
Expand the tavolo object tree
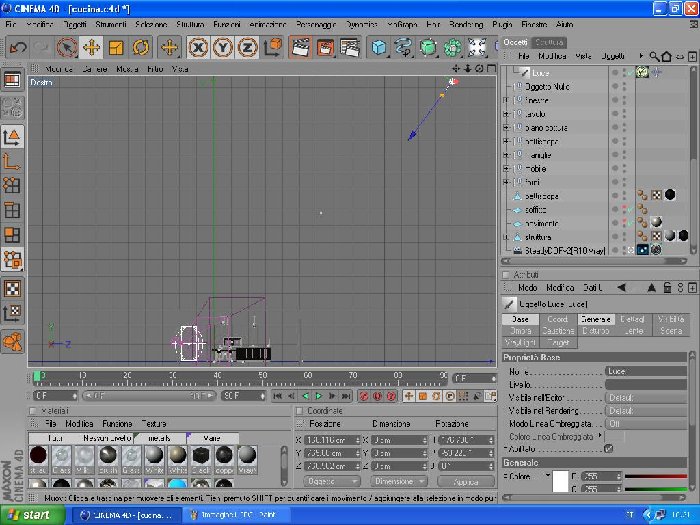coord(506,114)
